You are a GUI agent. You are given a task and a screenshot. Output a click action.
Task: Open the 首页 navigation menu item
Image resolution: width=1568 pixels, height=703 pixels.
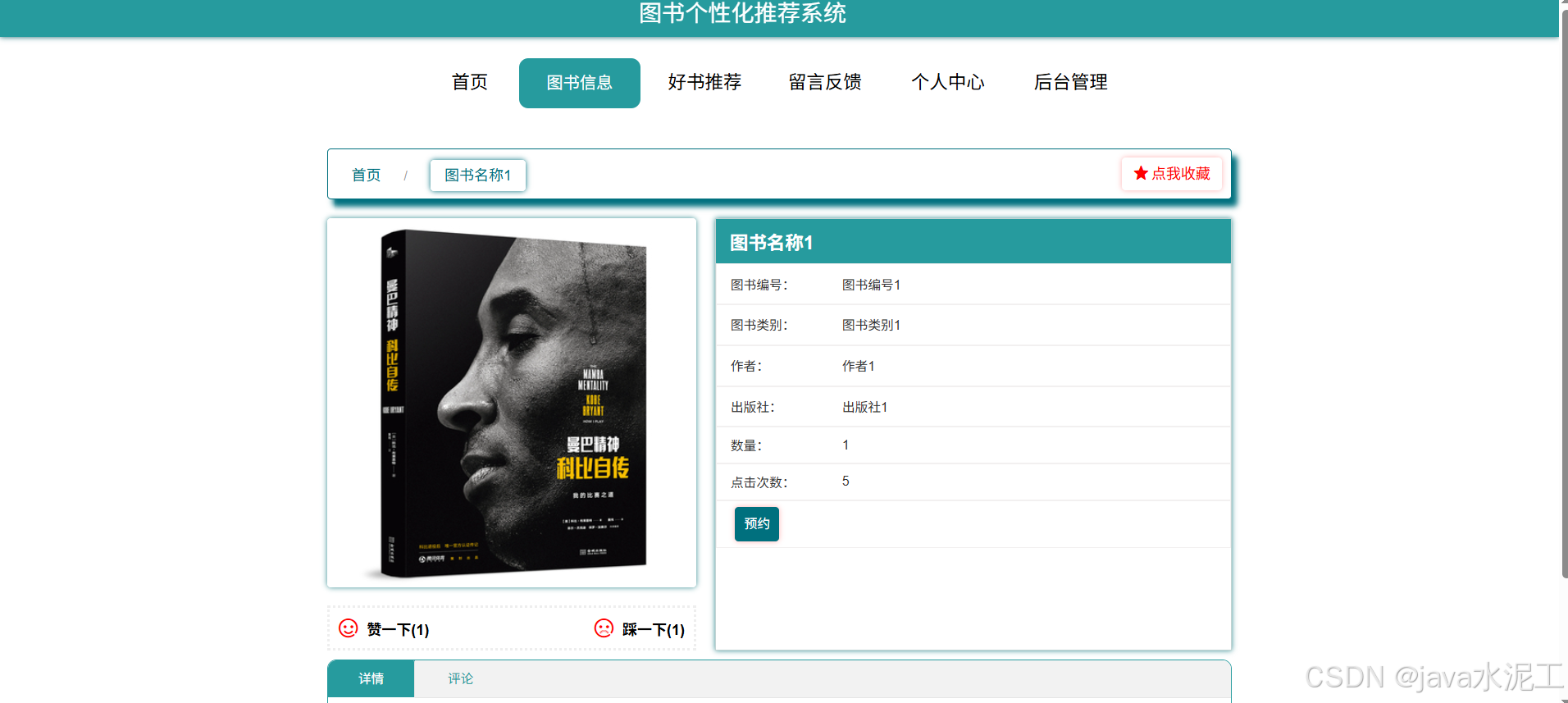[x=470, y=82]
